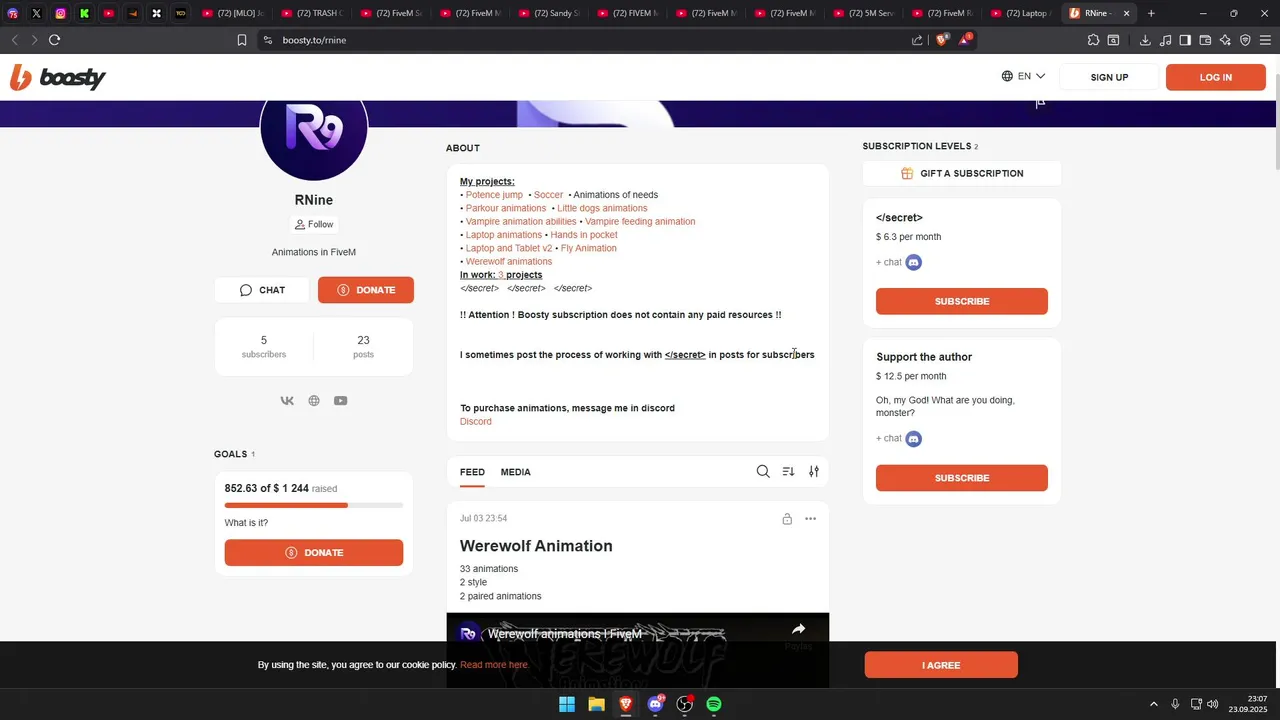Click the Brave Rewards triangle icon
Screen dimensions: 1280x720
click(965, 40)
